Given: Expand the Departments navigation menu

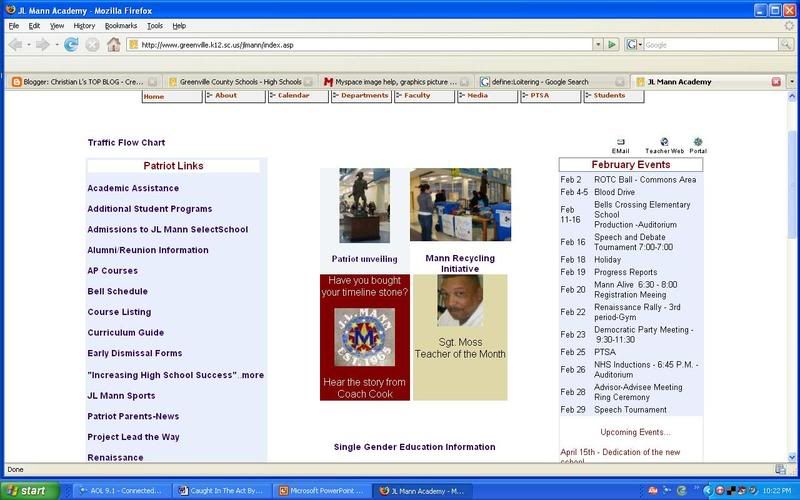Looking at the screenshot, I should coord(362,96).
